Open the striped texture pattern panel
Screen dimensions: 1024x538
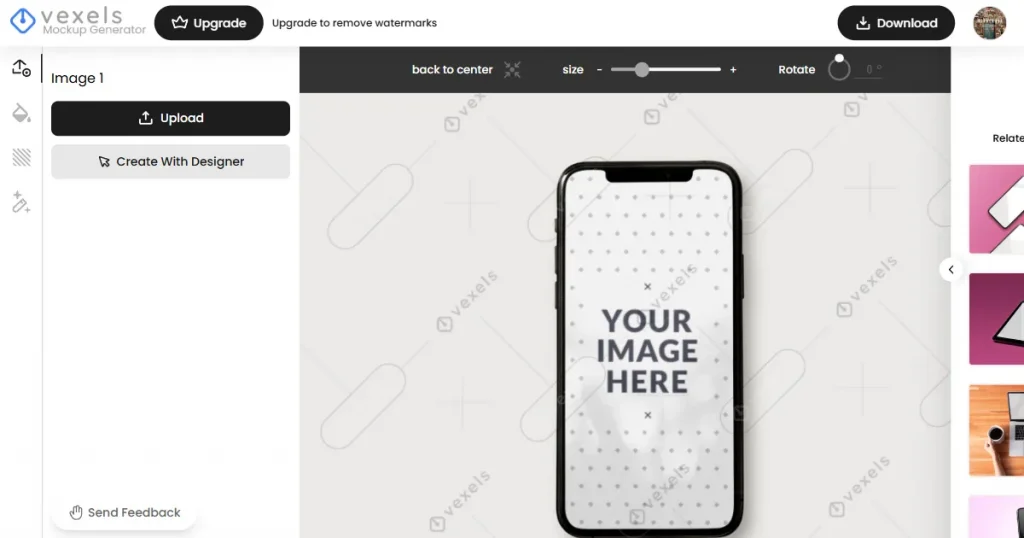click(21, 157)
